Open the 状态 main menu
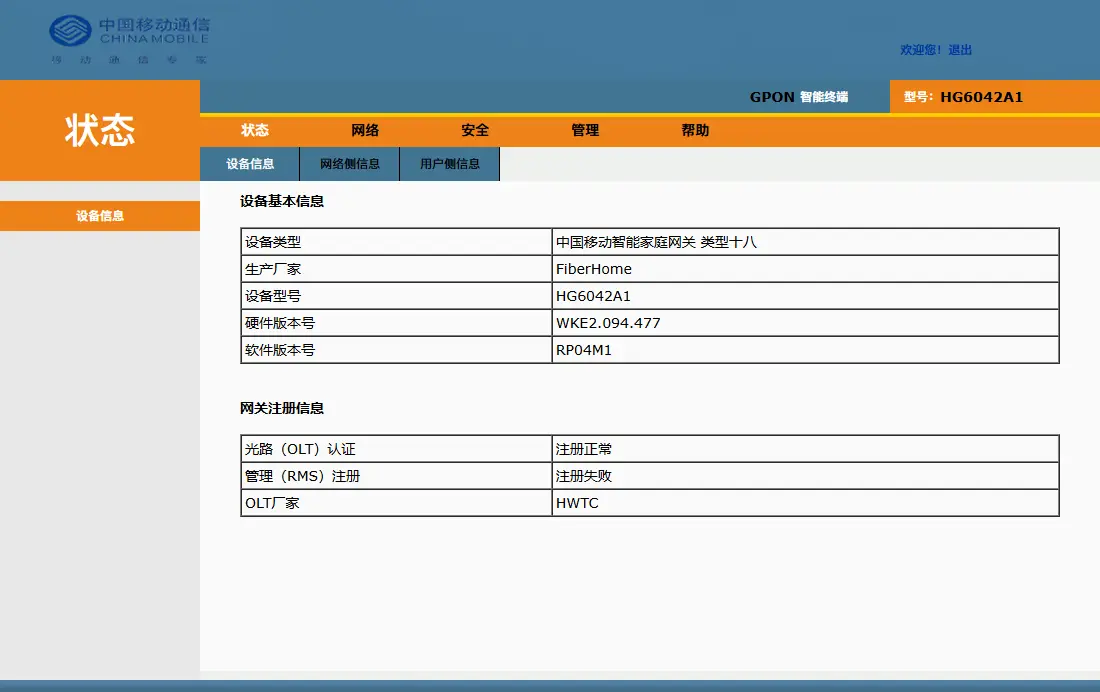1100x692 pixels. tap(255, 130)
